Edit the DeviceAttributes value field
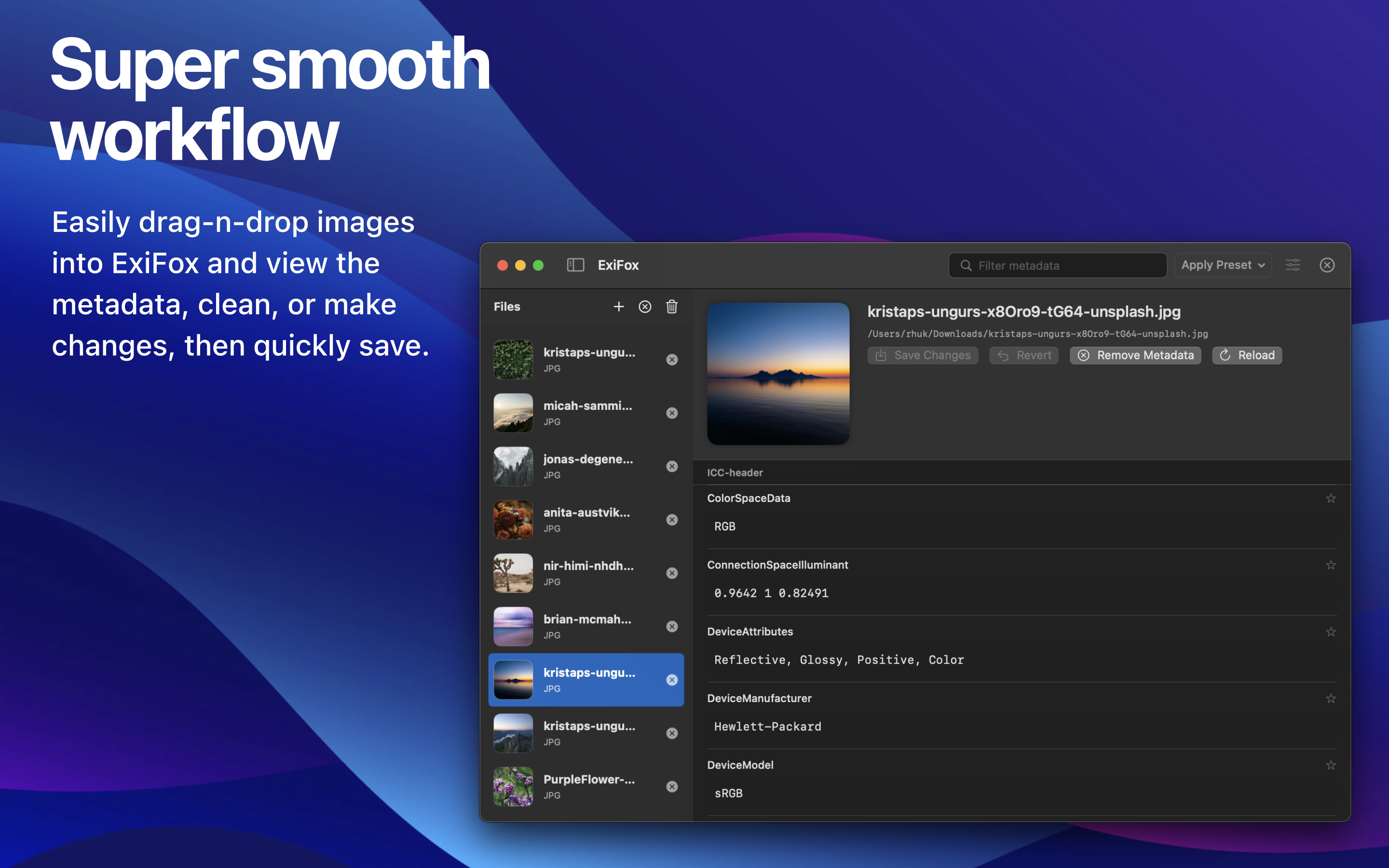 [x=1021, y=660]
